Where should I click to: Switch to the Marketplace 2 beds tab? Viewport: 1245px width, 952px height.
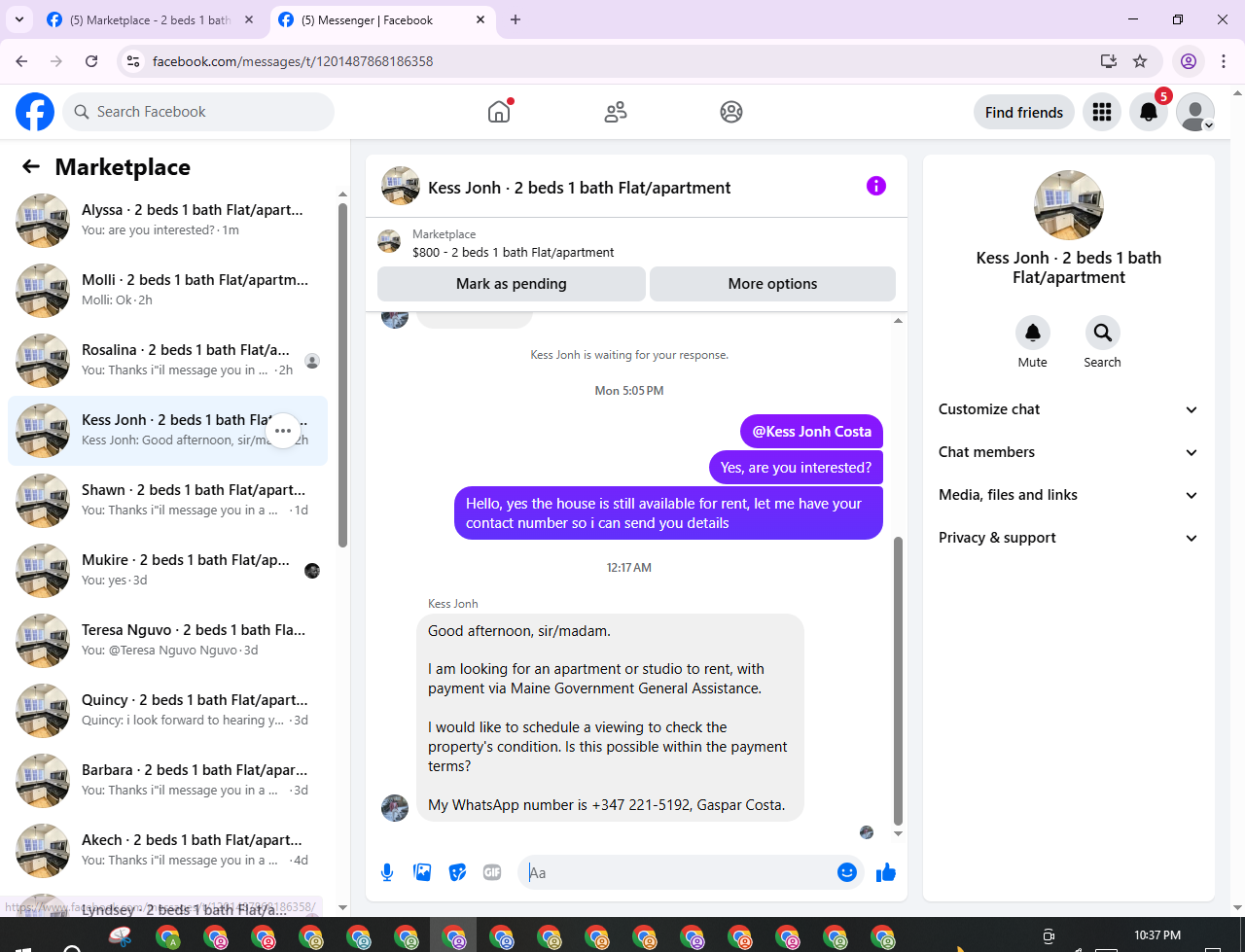[150, 19]
